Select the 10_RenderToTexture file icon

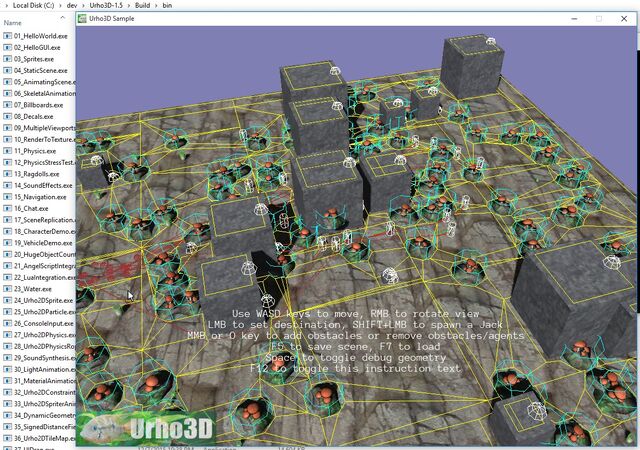(7, 139)
